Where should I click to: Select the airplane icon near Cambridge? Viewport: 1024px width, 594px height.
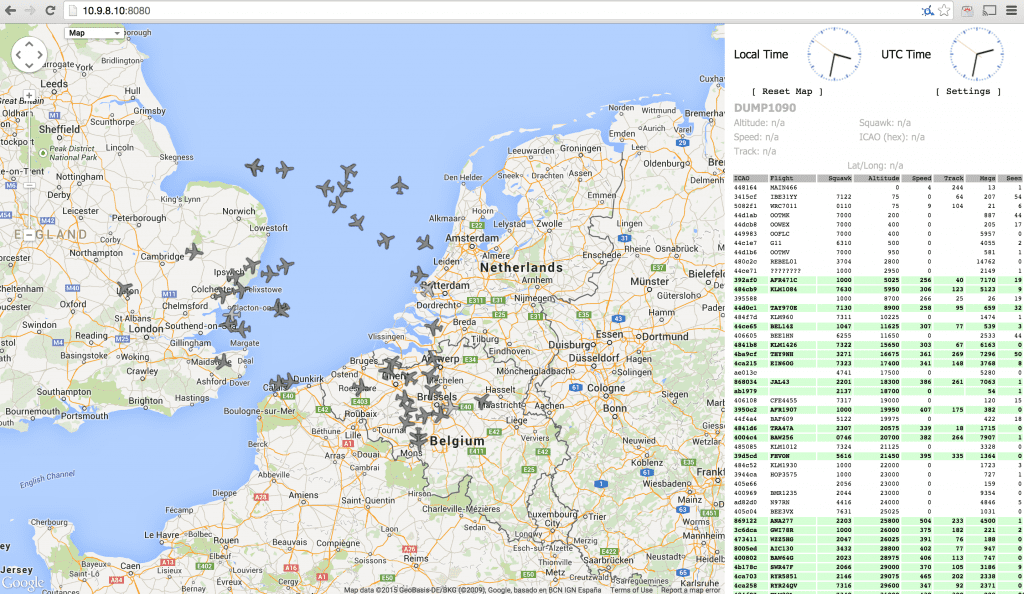194,251
